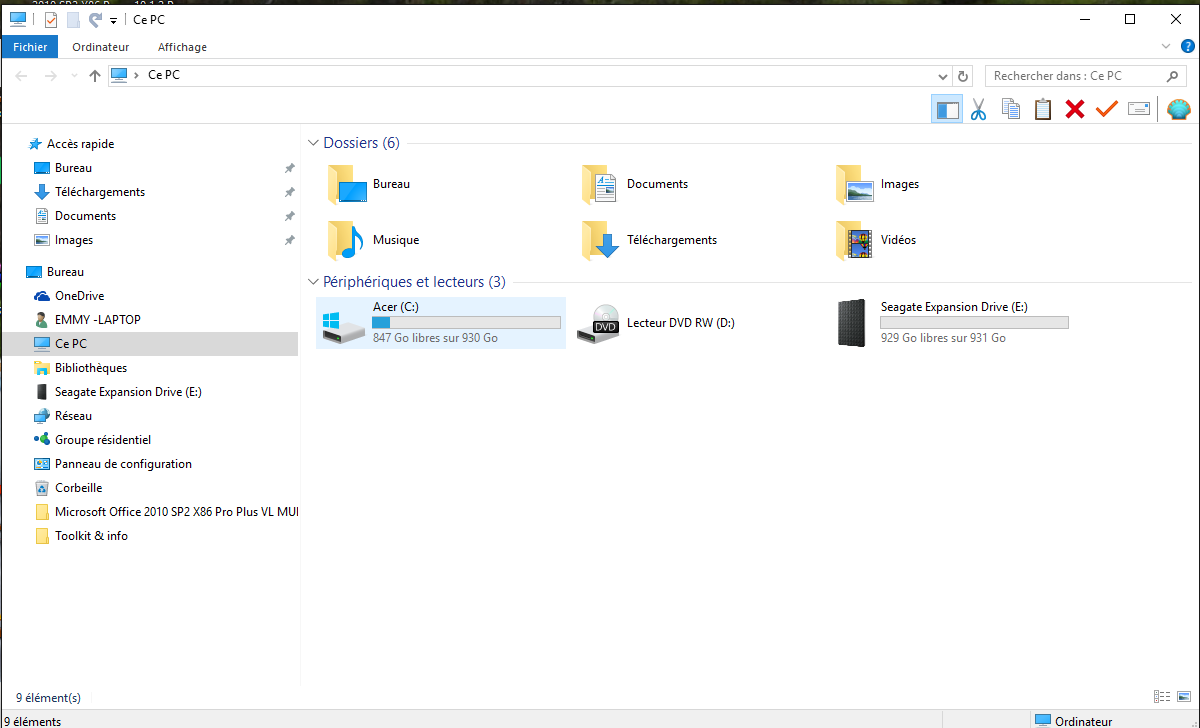Click the New folder icon in title bar

(73, 20)
